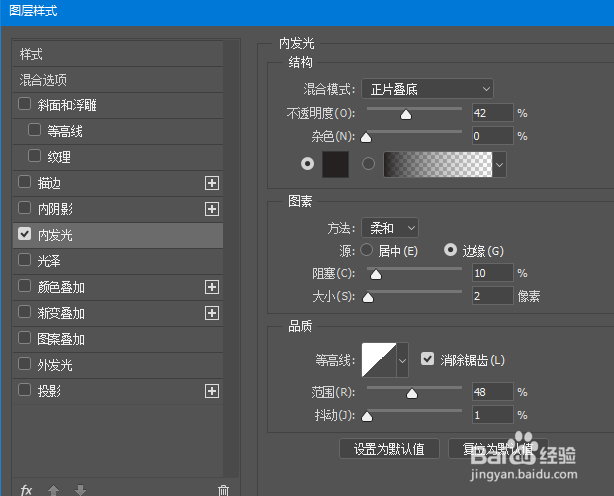Click the move effect up arrow
This screenshot has width=614, height=496.
pyautogui.click(x=54, y=490)
